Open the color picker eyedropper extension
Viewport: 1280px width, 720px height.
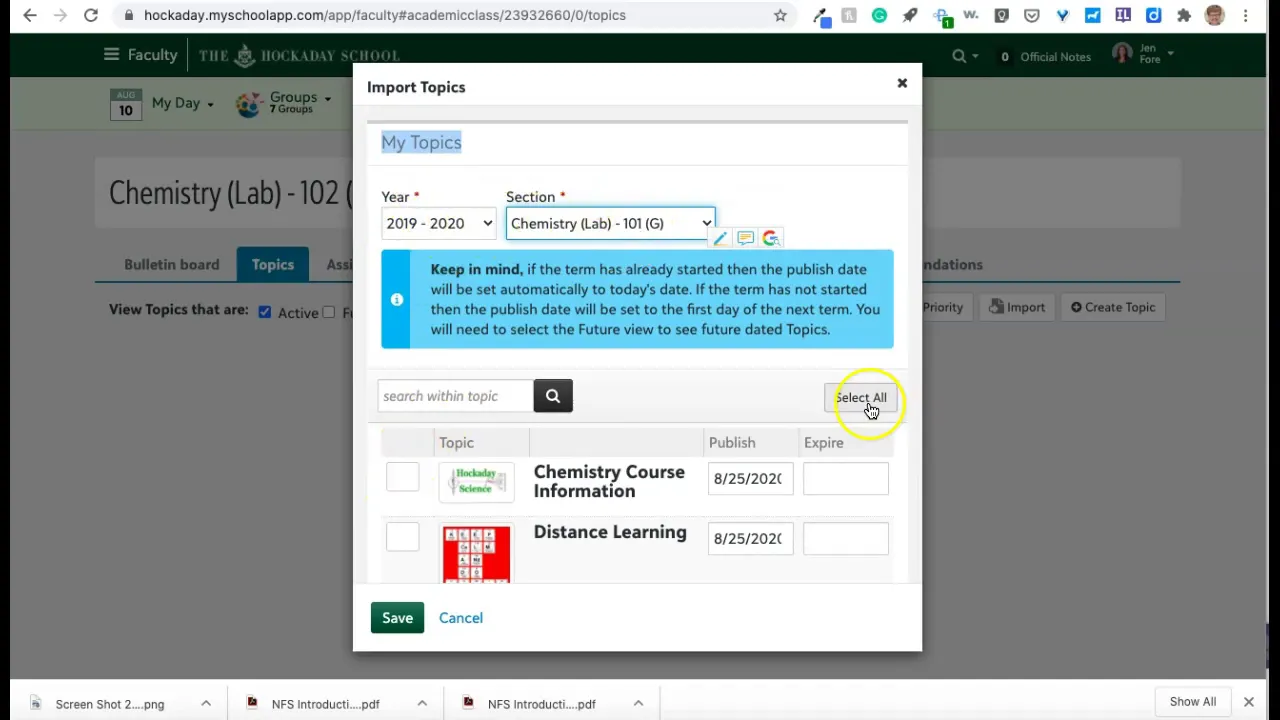point(820,16)
